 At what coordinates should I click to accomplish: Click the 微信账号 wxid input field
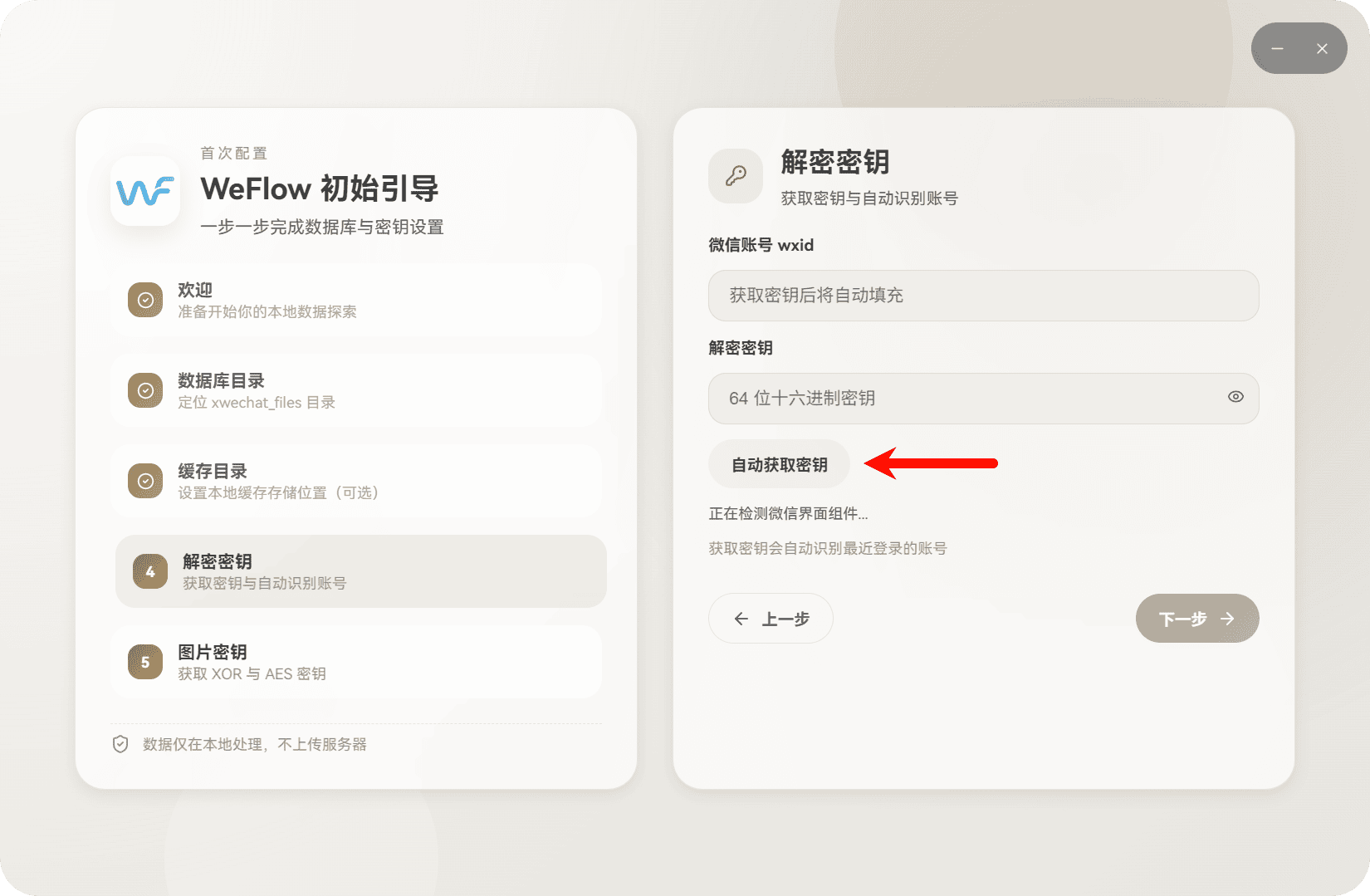click(x=983, y=296)
